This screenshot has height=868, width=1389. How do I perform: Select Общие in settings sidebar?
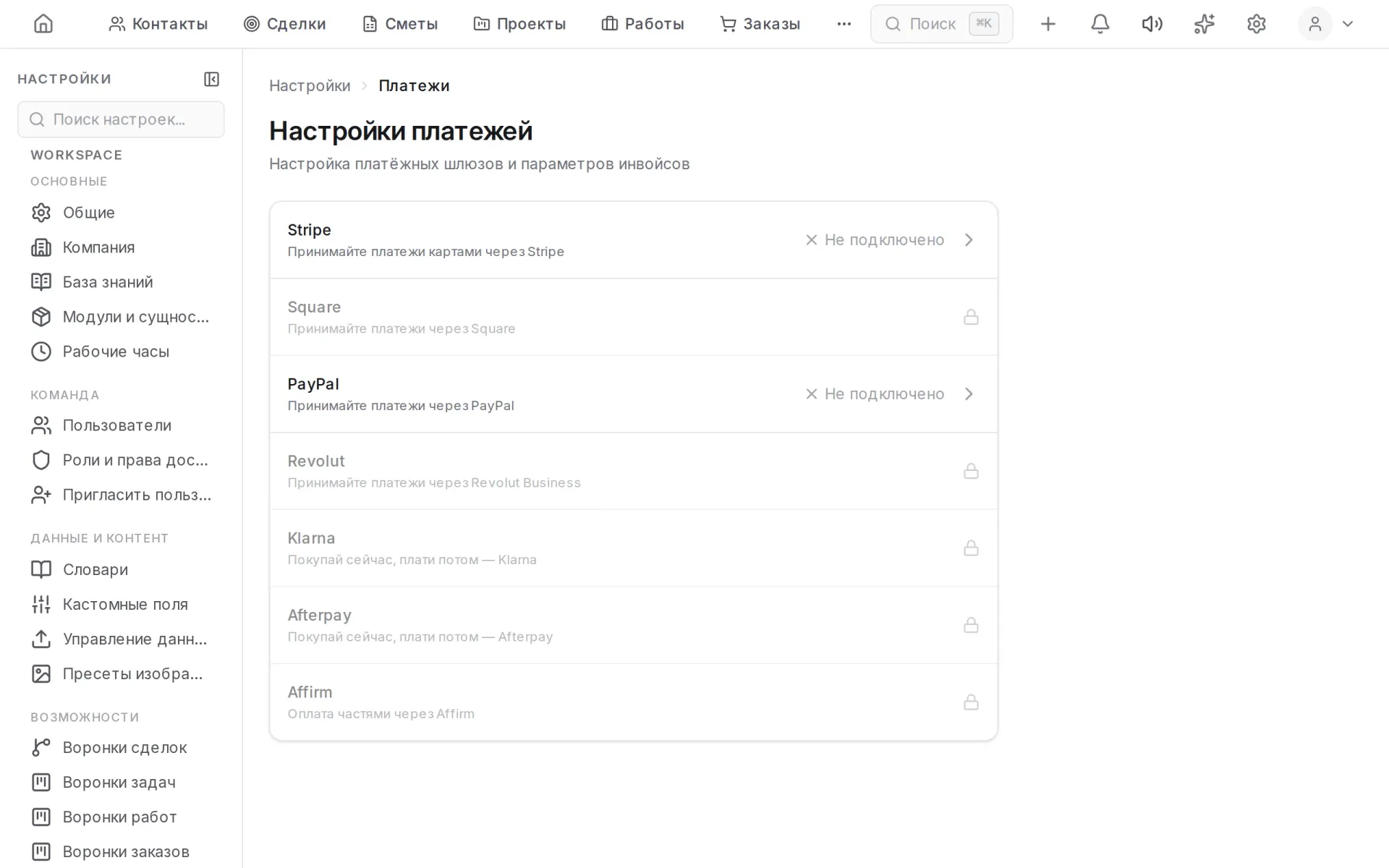click(x=121, y=213)
